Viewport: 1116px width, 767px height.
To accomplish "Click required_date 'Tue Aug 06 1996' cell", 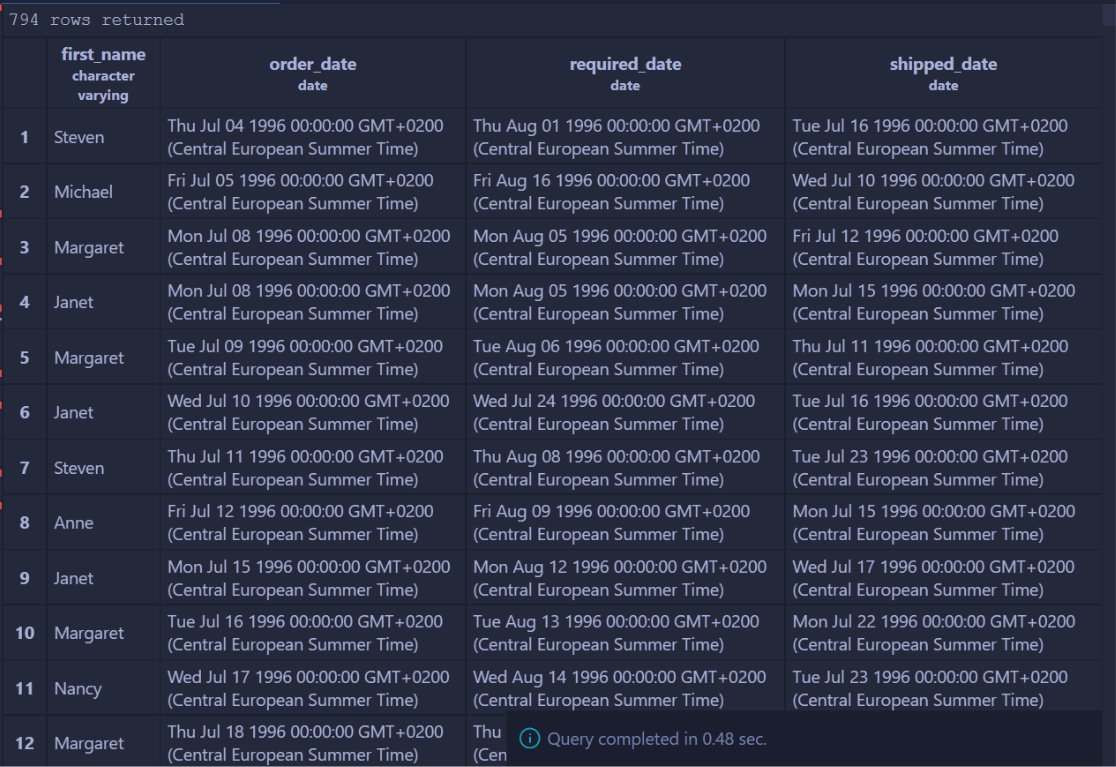I will (625, 357).
